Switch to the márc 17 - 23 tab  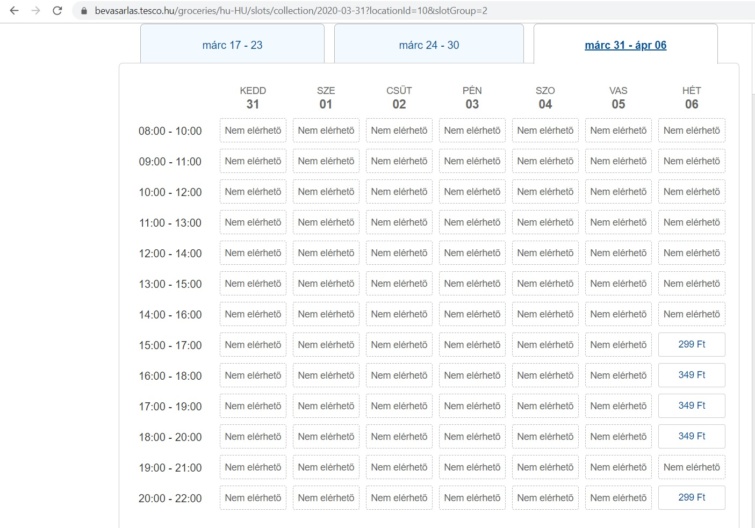coord(232,45)
